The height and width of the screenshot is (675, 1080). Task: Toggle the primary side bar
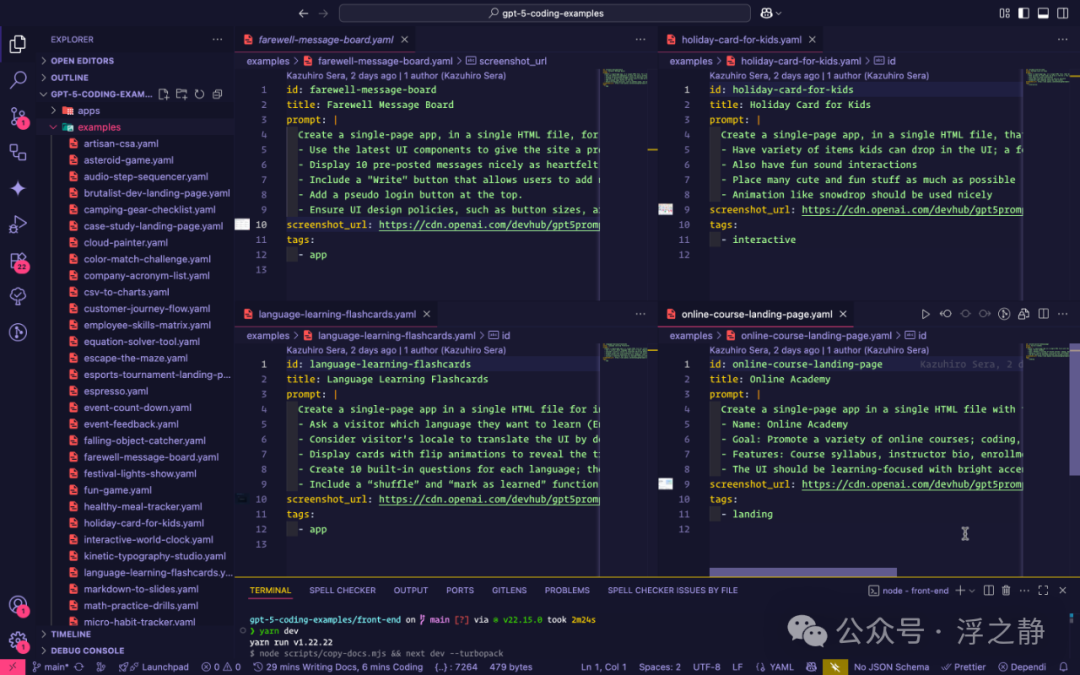tap(1024, 13)
